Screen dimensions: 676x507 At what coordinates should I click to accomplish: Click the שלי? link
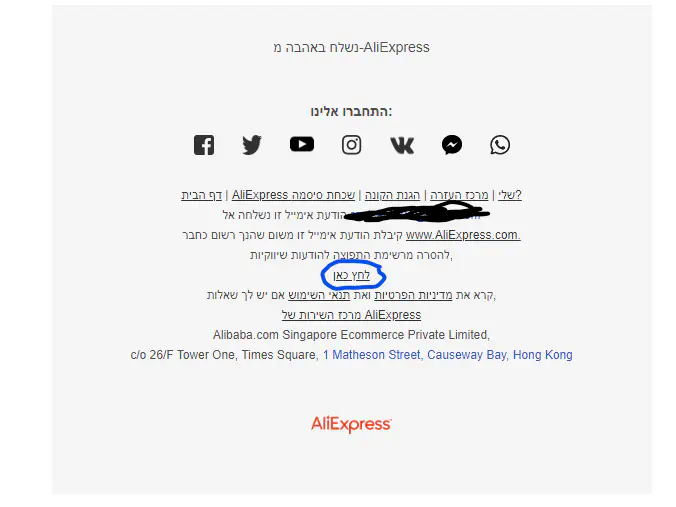click(510, 195)
